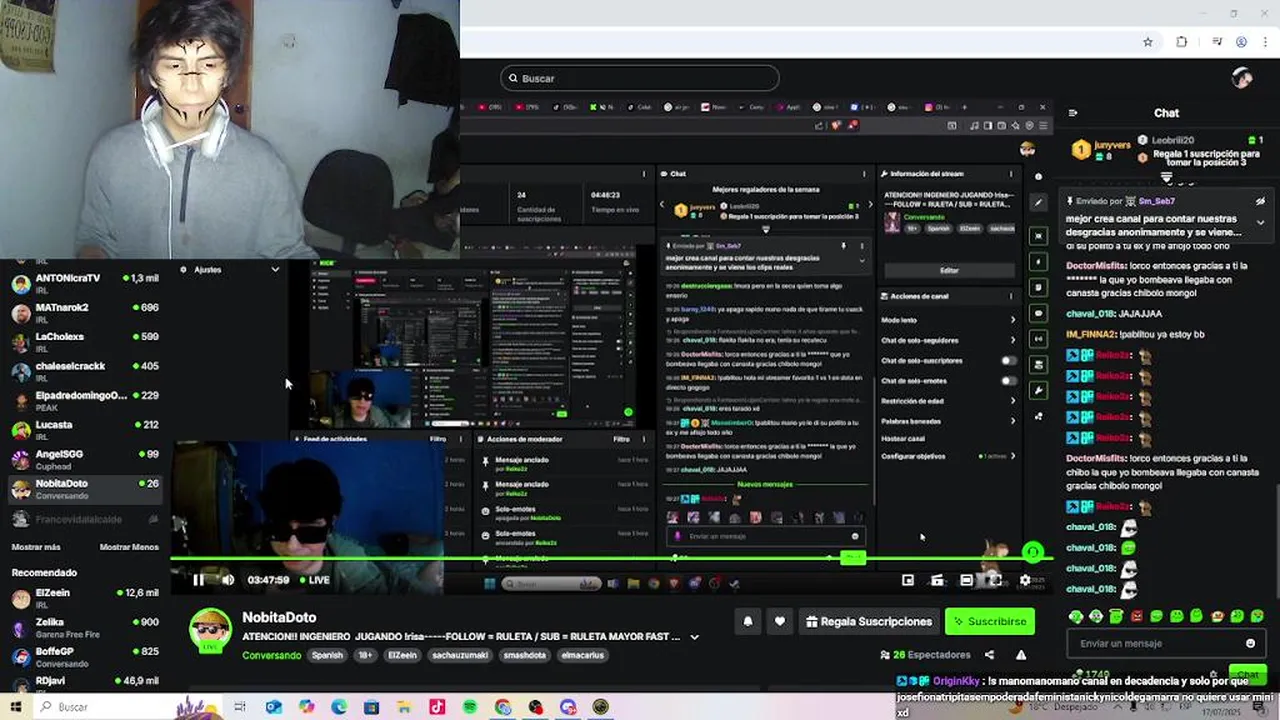Select the smashdota stream tag

(x=524, y=656)
